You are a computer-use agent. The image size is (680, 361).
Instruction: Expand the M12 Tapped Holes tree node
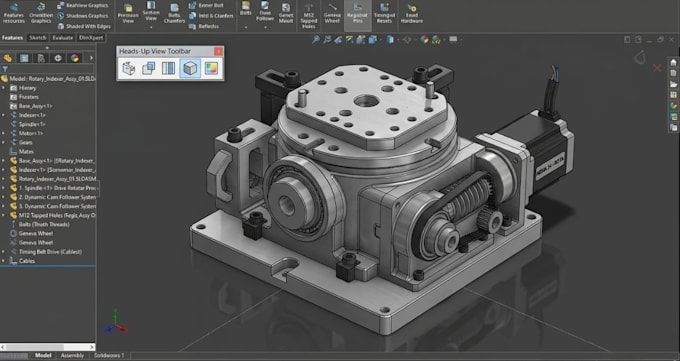coord(3,215)
